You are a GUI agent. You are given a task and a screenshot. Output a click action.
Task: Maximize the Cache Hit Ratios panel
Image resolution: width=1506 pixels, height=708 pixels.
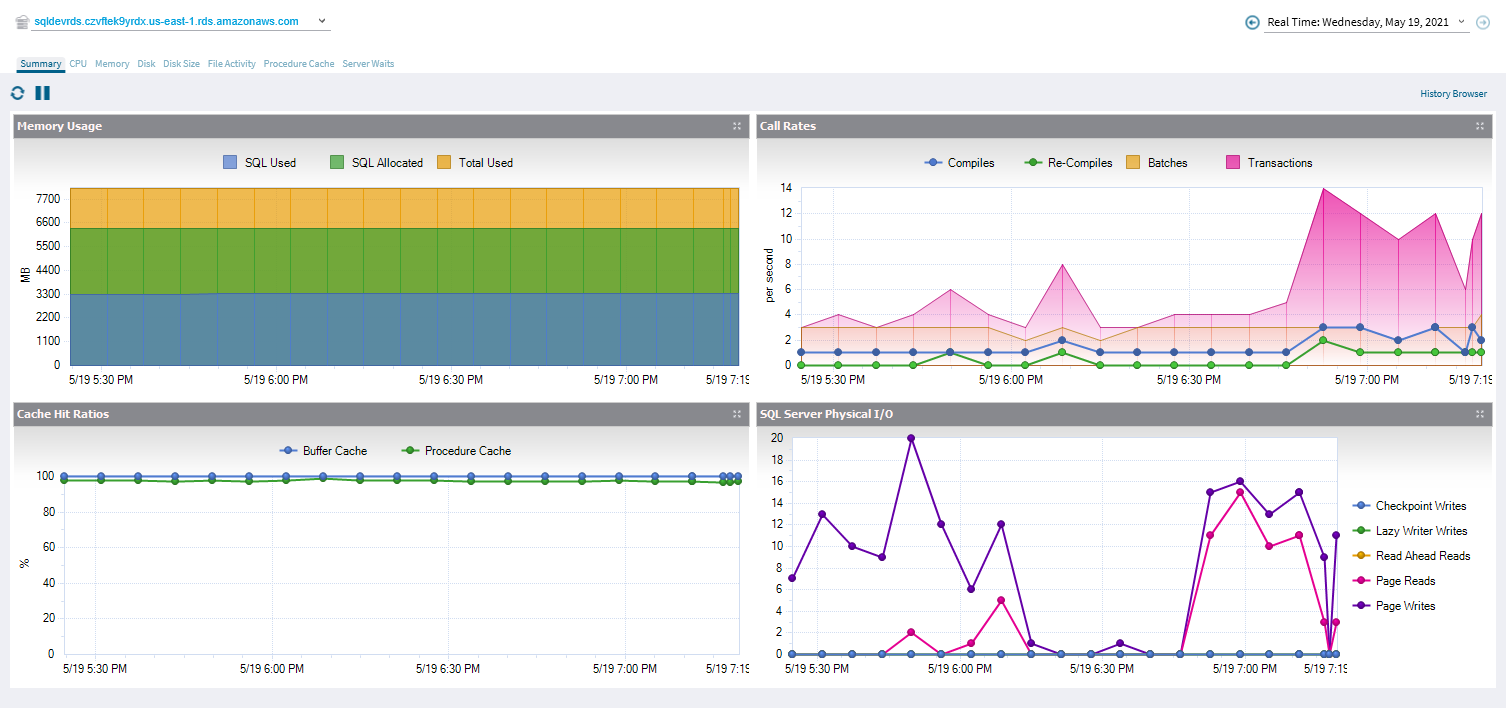coord(737,414)
